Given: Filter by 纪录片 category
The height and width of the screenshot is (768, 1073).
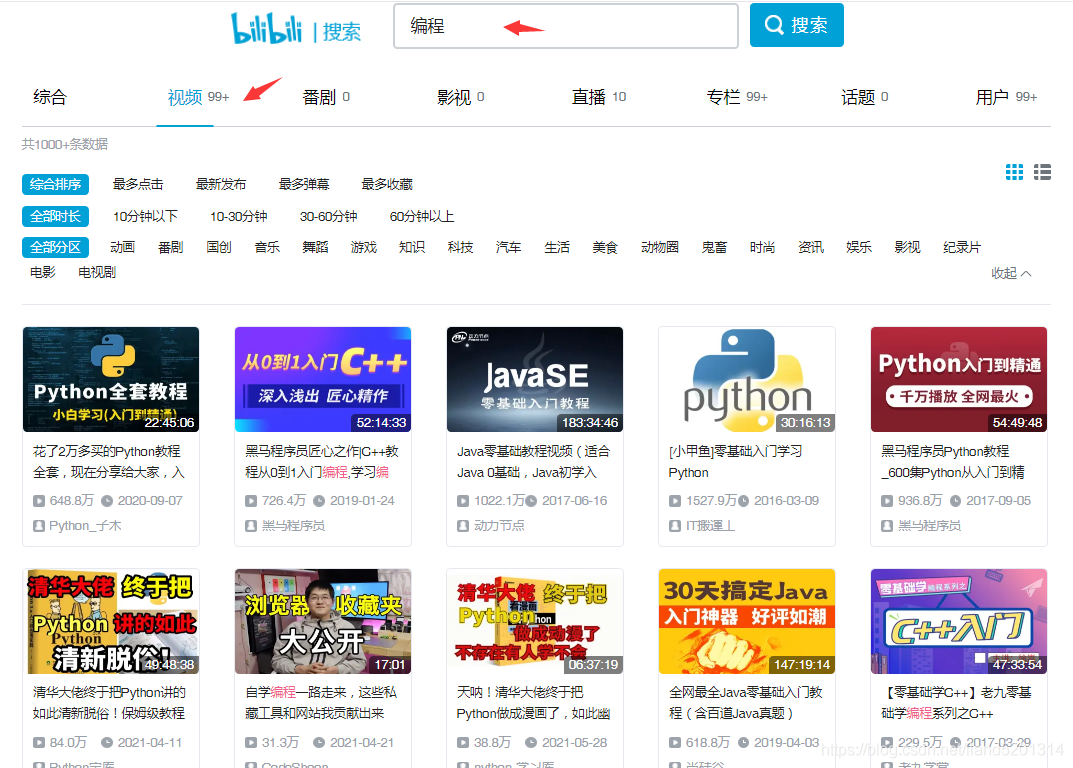Looking at the screenshot, I should (x=961, y=247).
